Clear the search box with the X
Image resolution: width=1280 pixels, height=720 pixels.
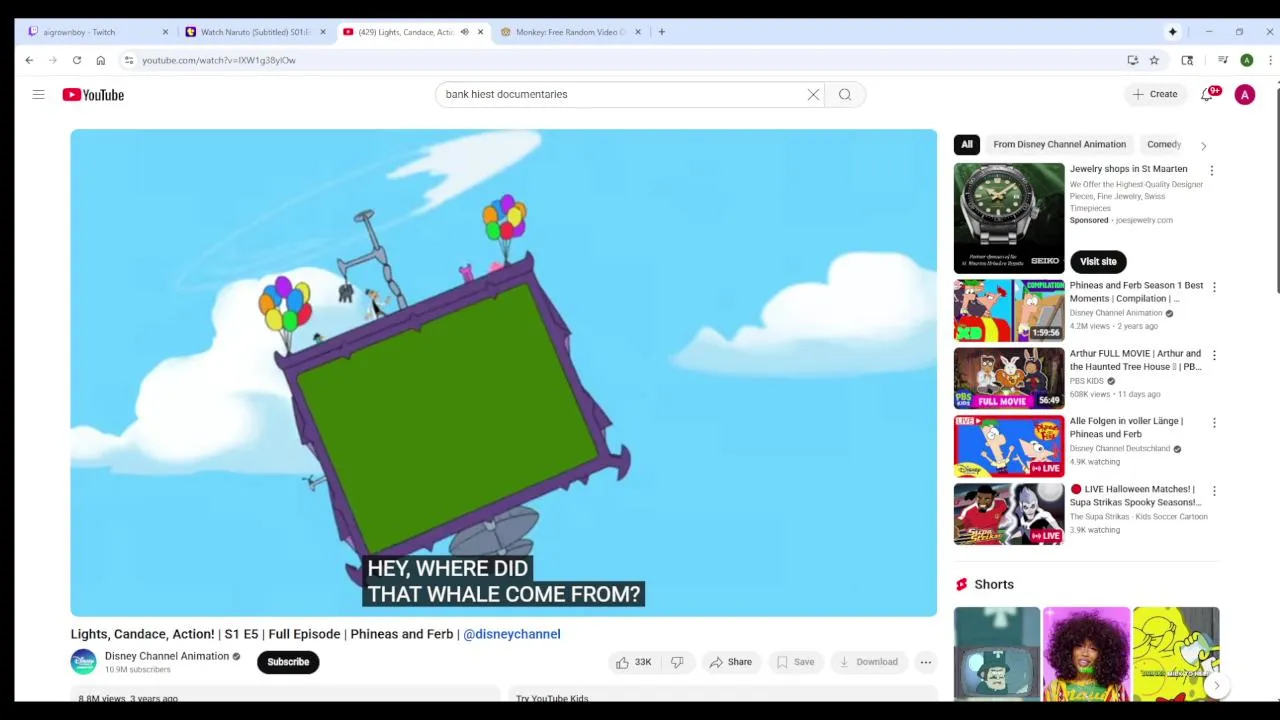point(813,94)
